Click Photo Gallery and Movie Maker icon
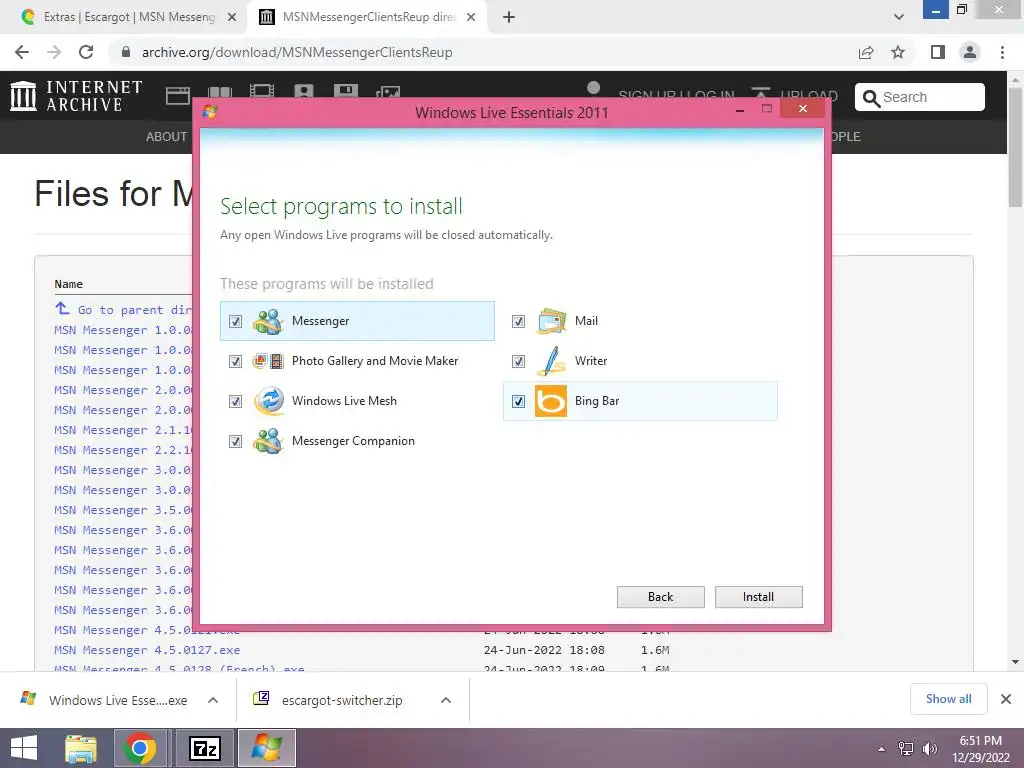The height and width of the screenshot is (768, 1024). point(268,361)
